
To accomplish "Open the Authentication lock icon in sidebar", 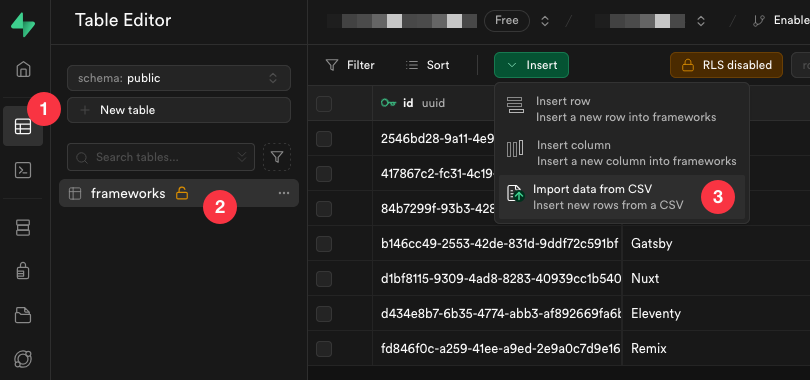I will click(x=23, y=270).
